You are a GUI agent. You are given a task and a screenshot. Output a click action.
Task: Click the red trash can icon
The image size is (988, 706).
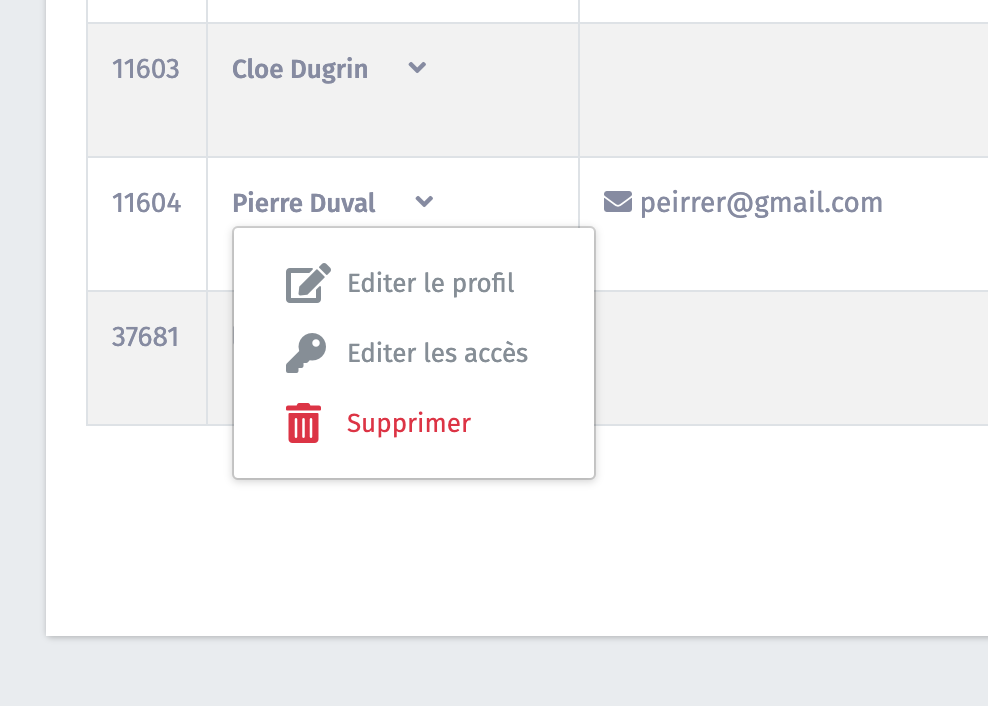304,423
